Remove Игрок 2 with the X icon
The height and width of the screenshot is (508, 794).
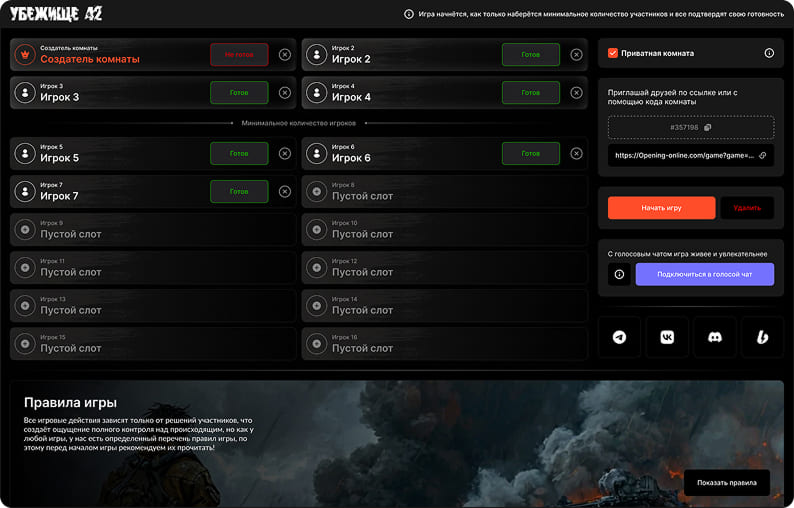[577, 55]
